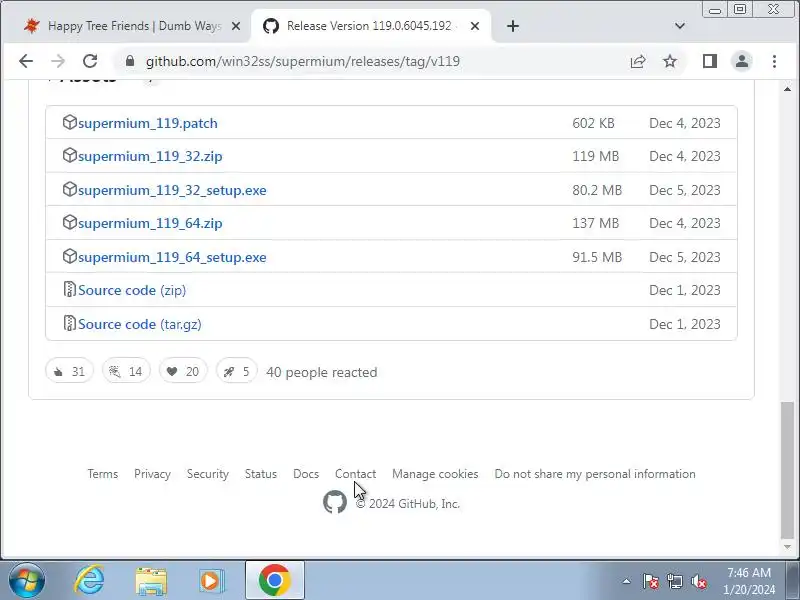This screenshot has width=800, height=600.
Task: Click Manage cookies in footer
Action: coord(435,474)
